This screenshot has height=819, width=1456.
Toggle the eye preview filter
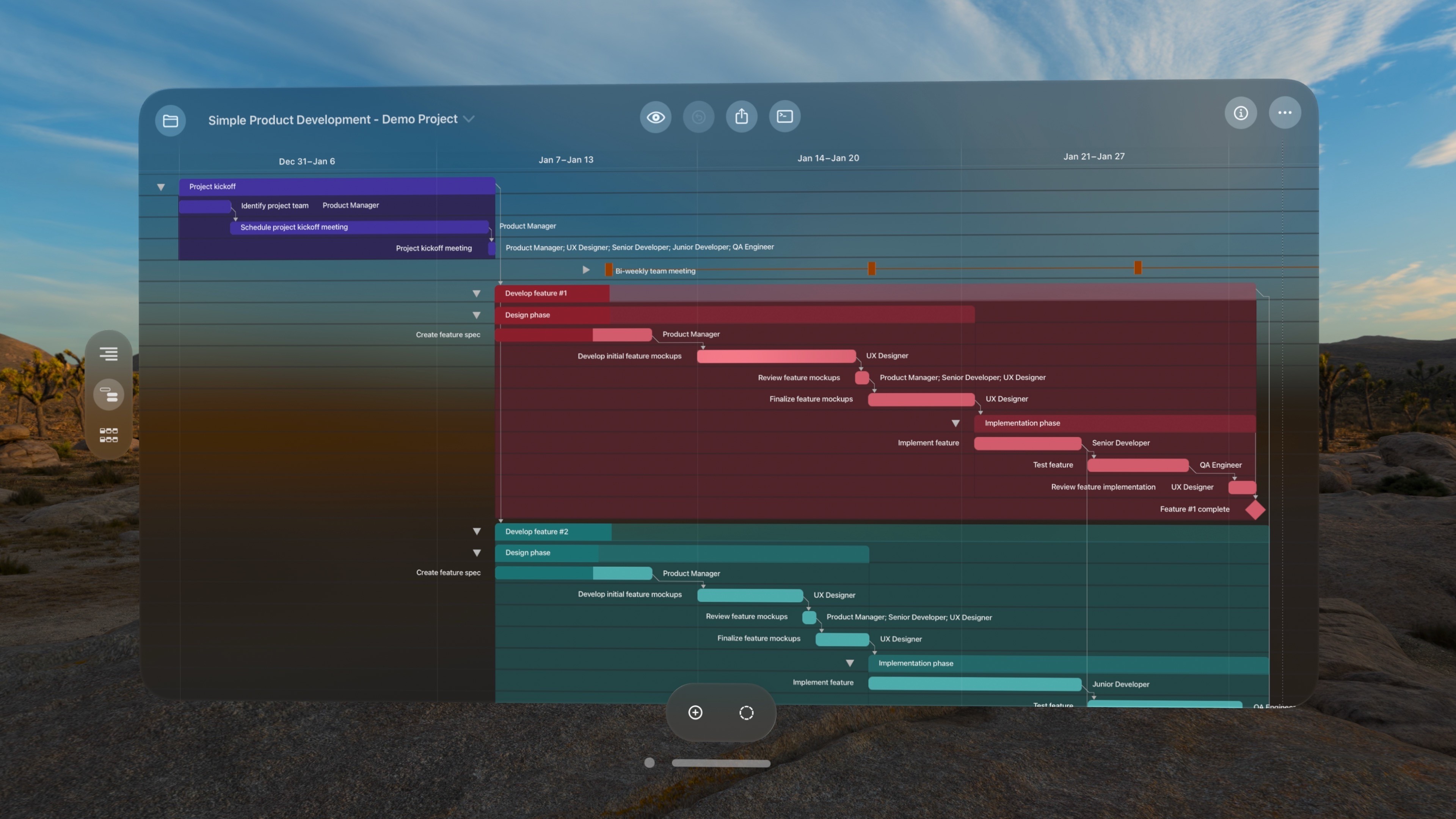click(656, 116)
